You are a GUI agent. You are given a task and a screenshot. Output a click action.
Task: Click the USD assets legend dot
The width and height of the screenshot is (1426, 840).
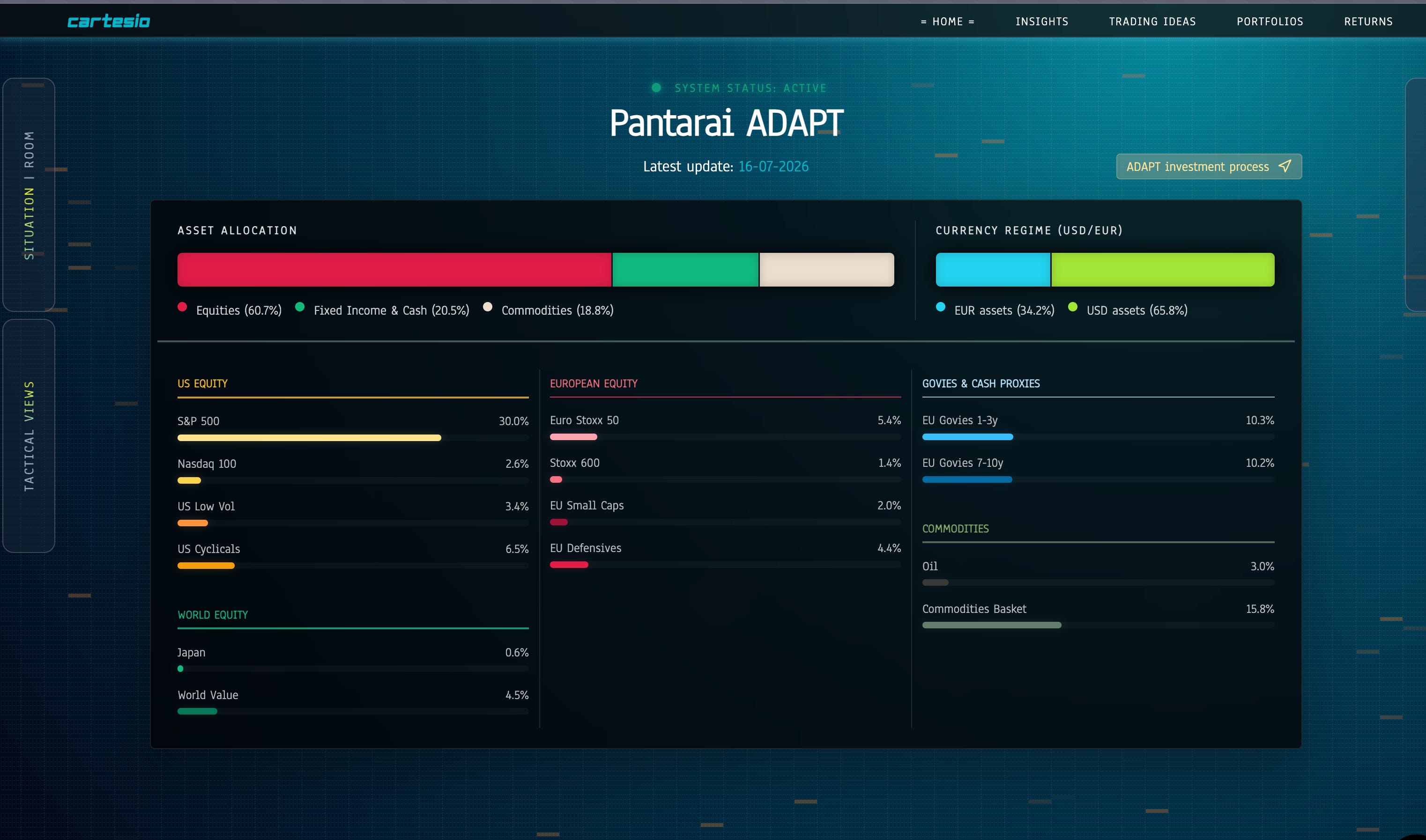(1073, 307)
